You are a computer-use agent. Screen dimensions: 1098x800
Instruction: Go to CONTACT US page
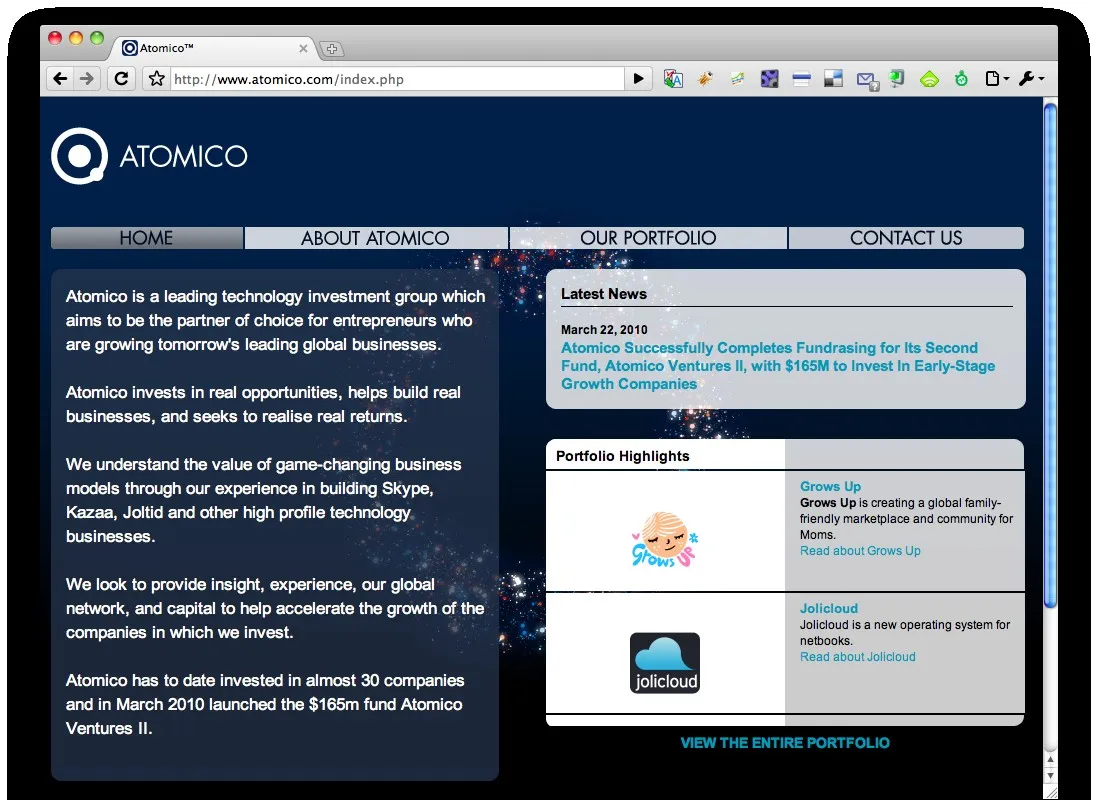(x=906, y=238)
